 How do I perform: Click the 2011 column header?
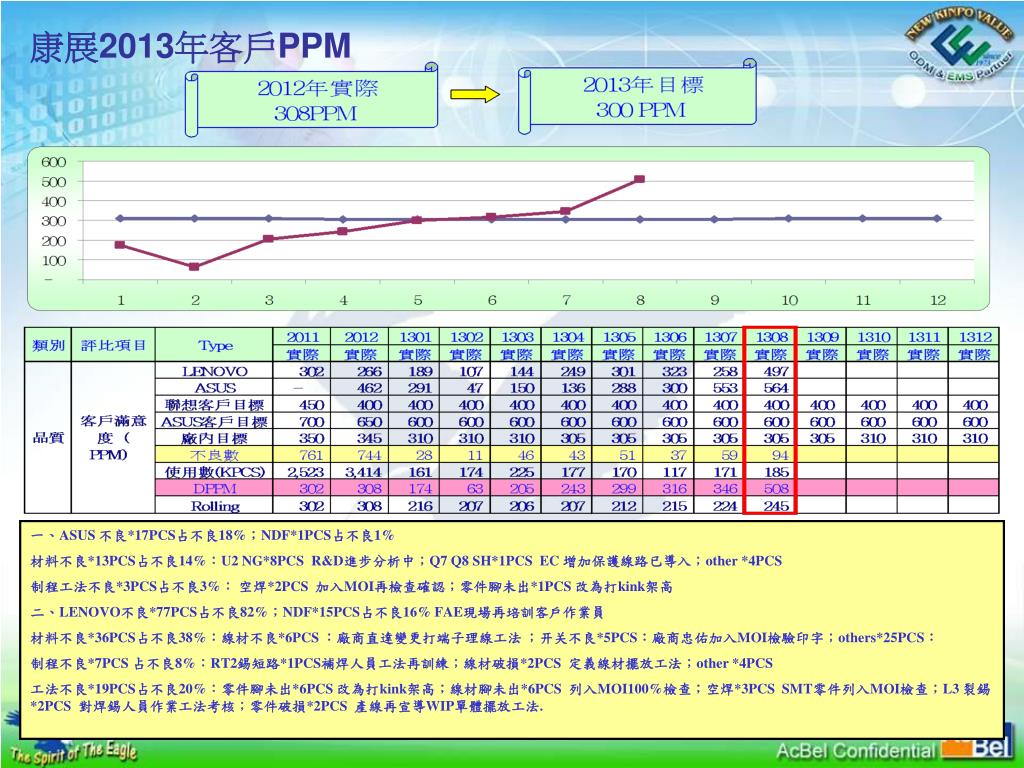click(x=302, y=337)
